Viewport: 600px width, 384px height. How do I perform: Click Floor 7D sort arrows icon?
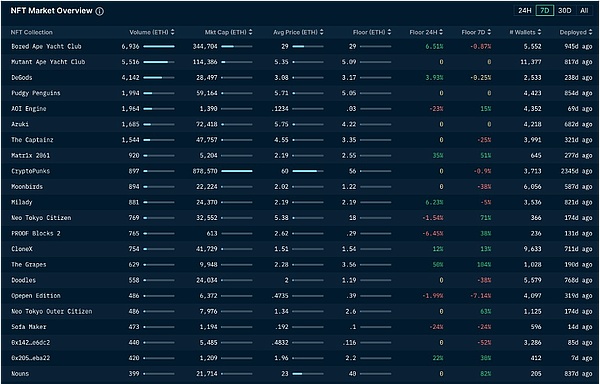pos(489,33)
